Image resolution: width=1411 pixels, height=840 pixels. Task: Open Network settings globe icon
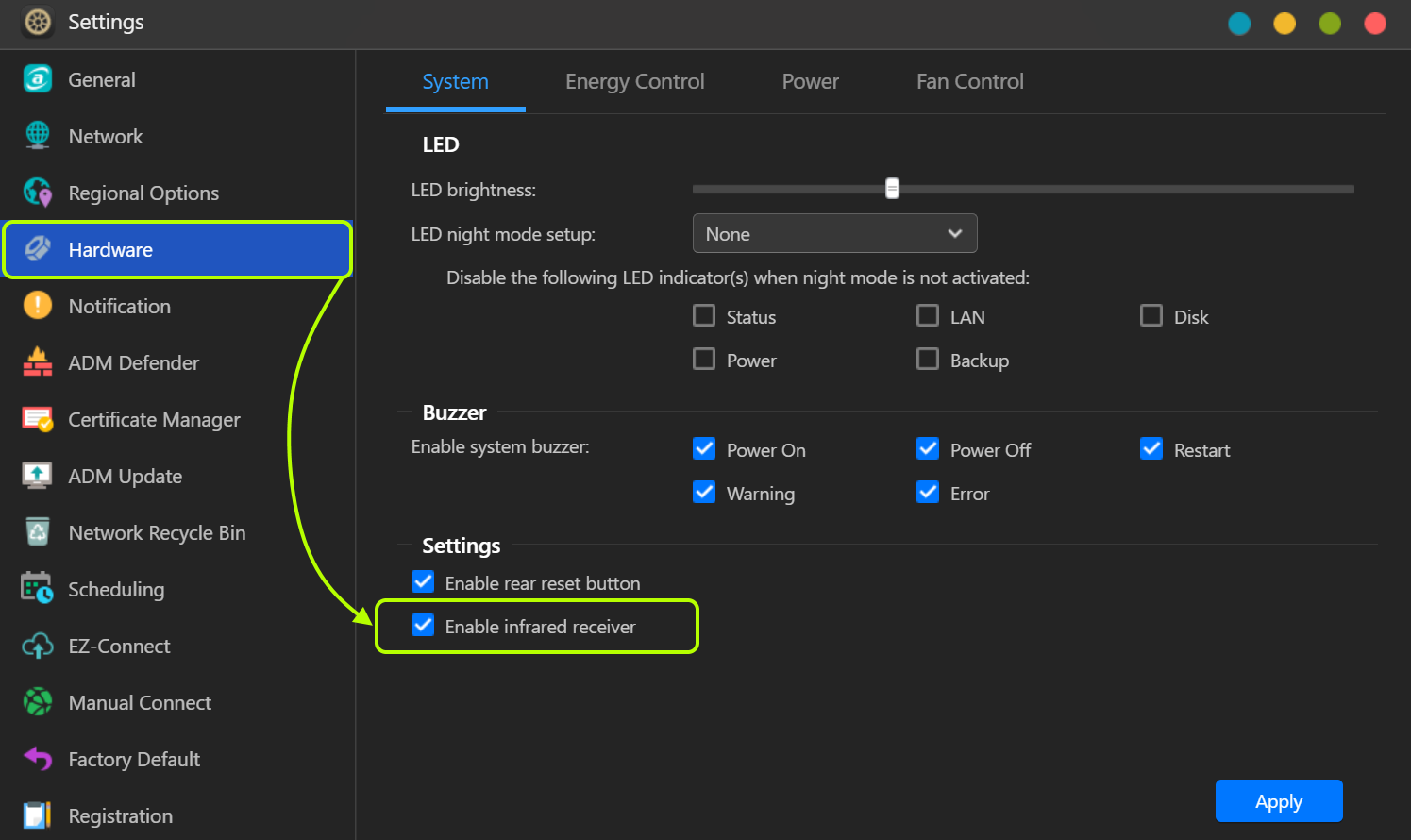(x=38, y=136)
